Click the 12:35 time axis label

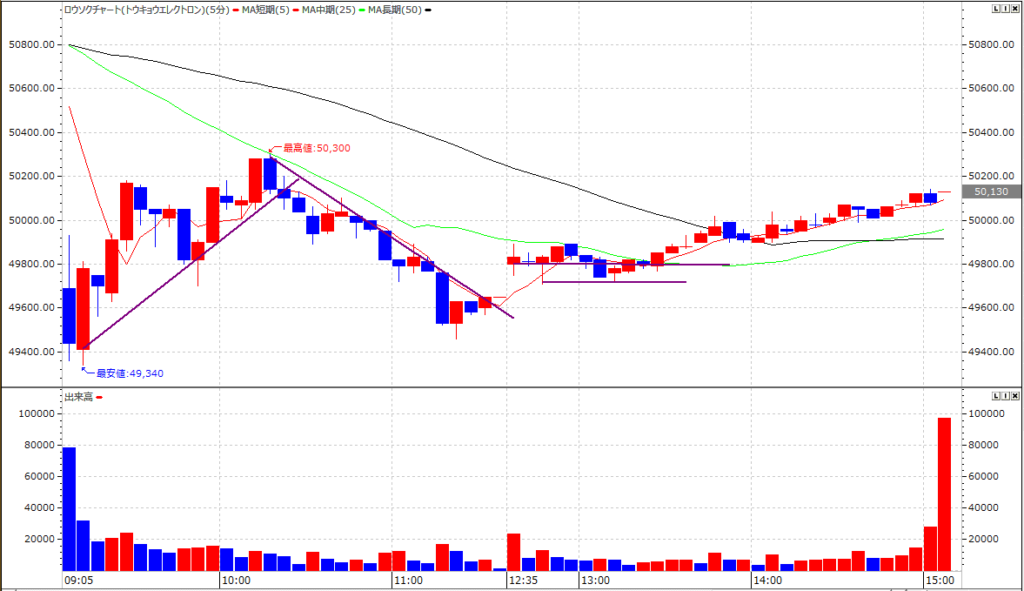pyautogui.click(x=523, y=580)
